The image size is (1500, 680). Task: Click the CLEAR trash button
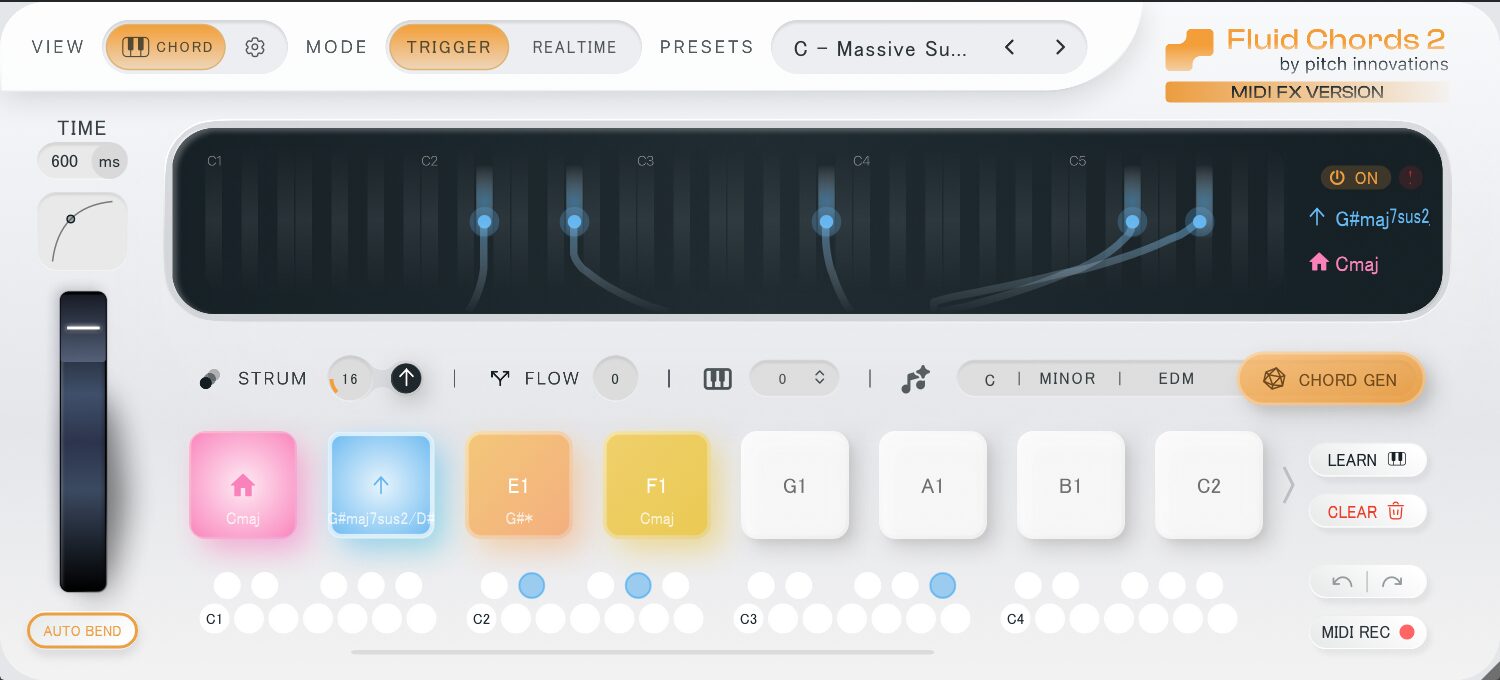pos(1367,511)
